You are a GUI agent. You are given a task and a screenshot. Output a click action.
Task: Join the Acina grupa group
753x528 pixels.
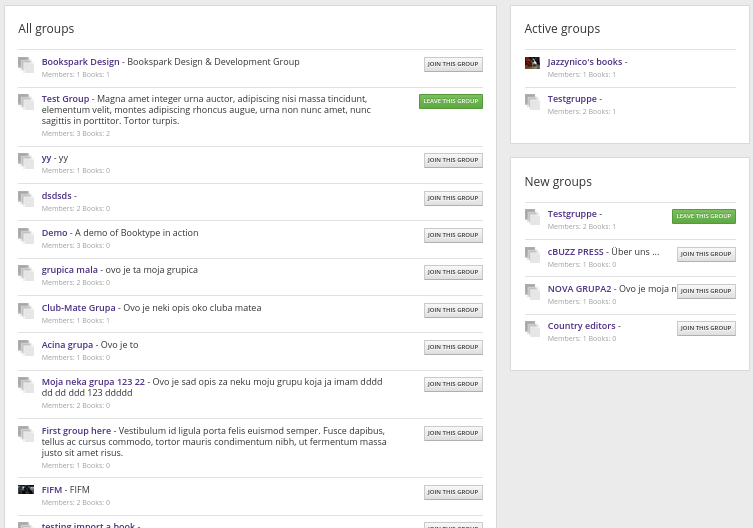tap(453, 347)
